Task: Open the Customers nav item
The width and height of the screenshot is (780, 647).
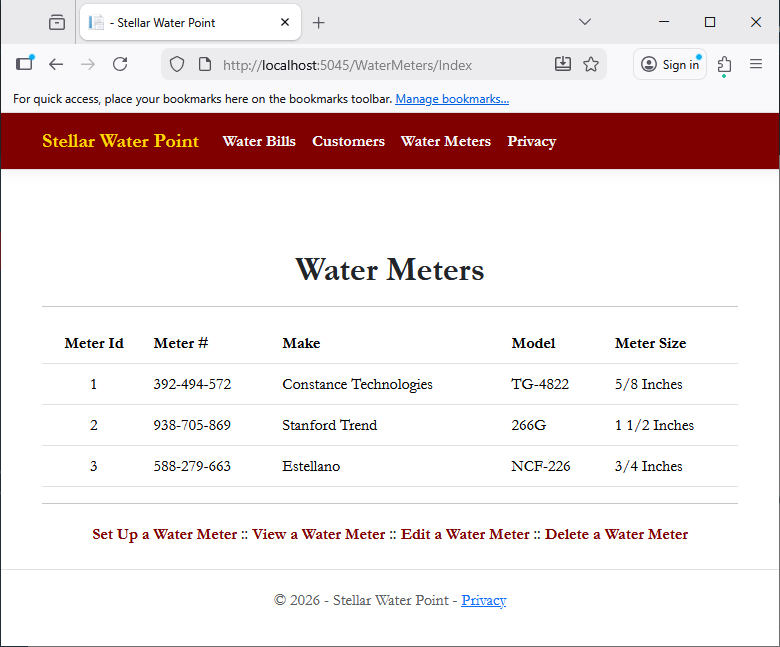Action: tap(348, 141)
